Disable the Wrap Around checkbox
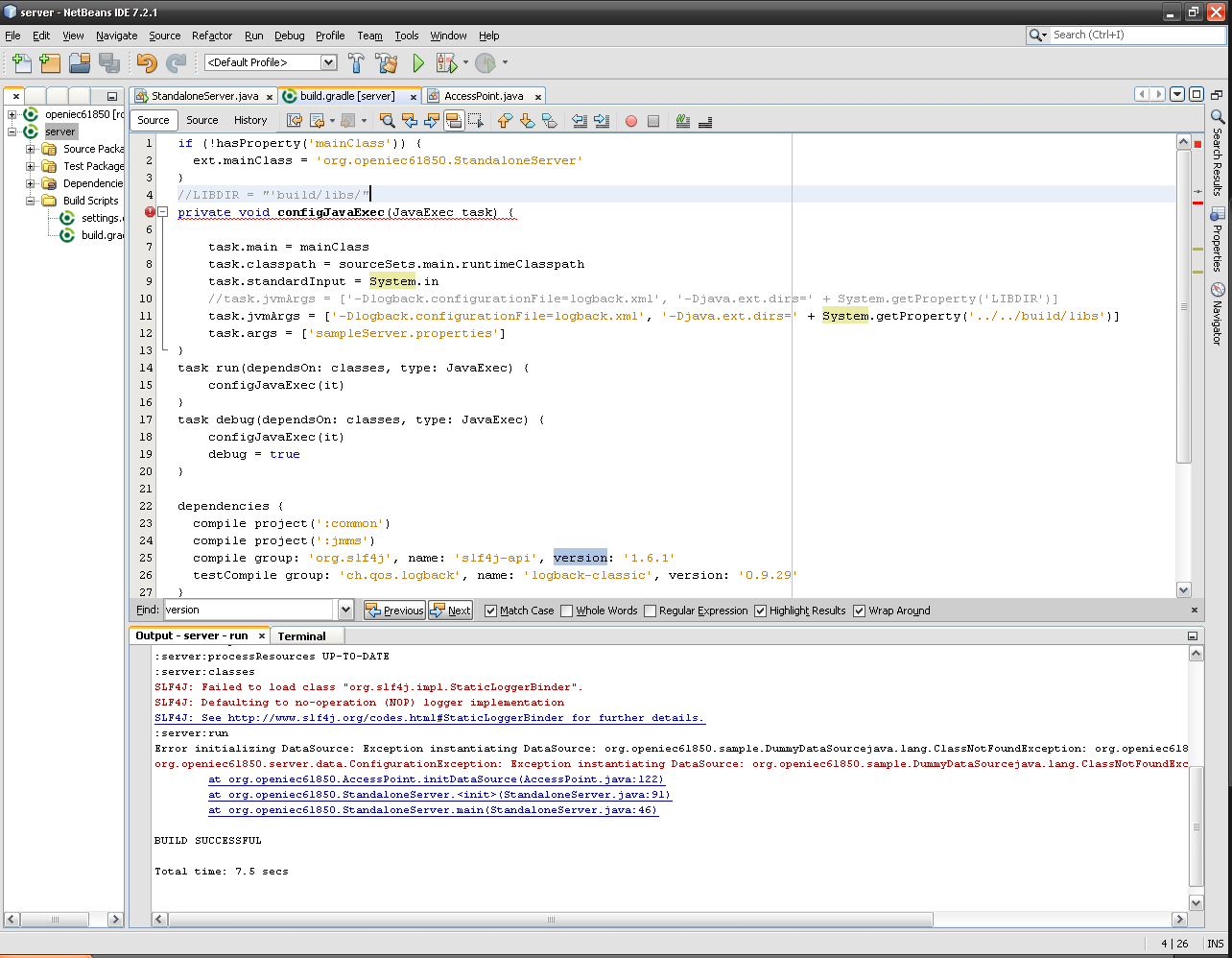The image size is (1232, 958). tap(860, 611)
